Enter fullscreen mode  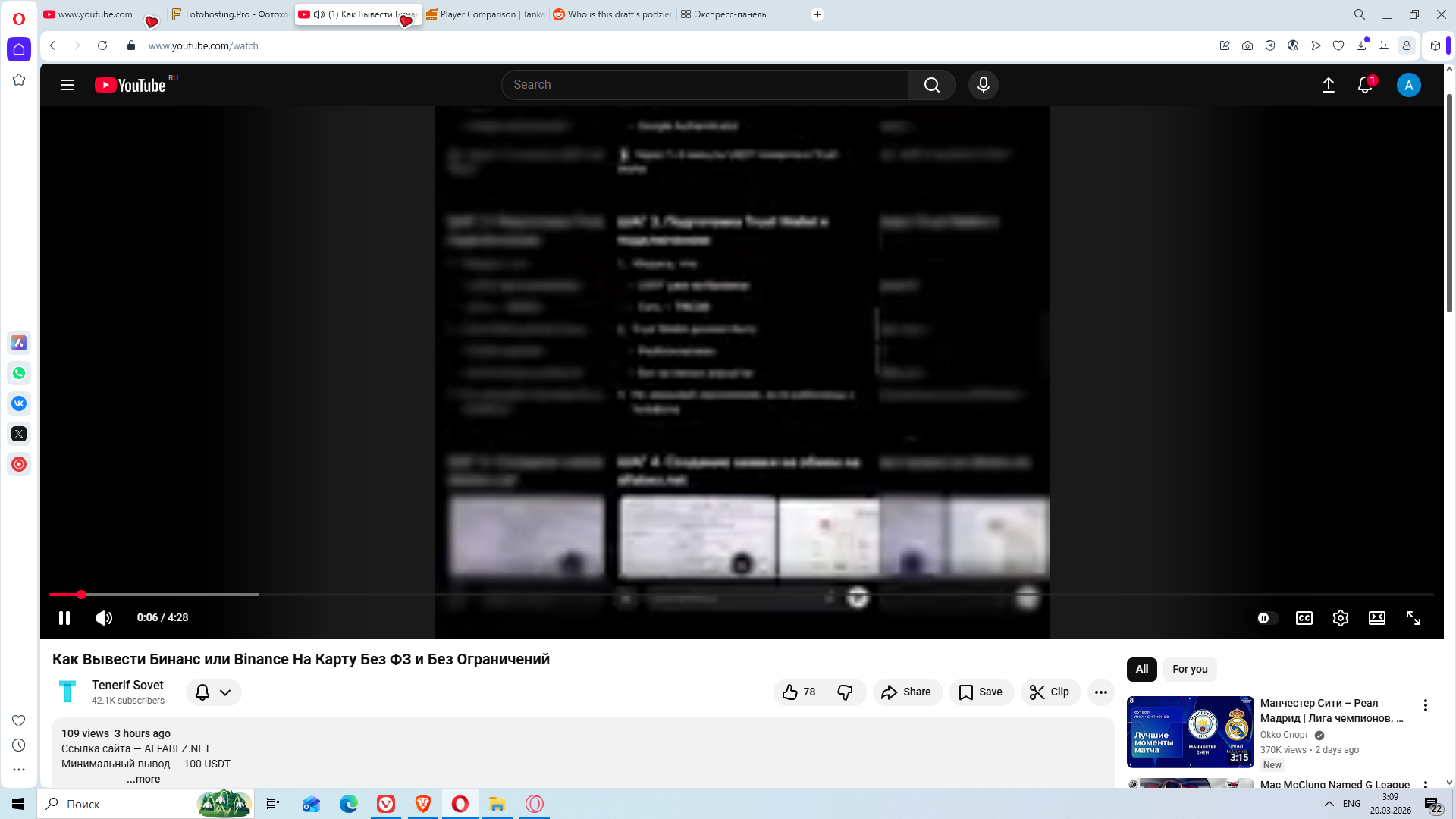click(x=1413, y=618)
